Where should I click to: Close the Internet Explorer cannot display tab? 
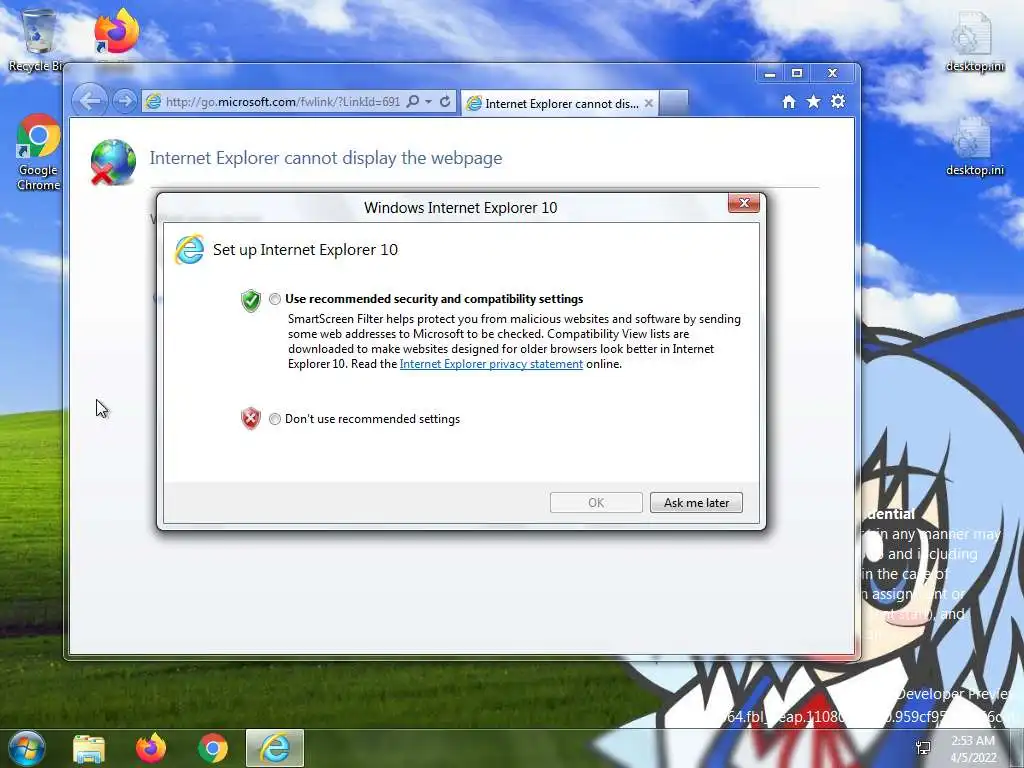[648, 103]
